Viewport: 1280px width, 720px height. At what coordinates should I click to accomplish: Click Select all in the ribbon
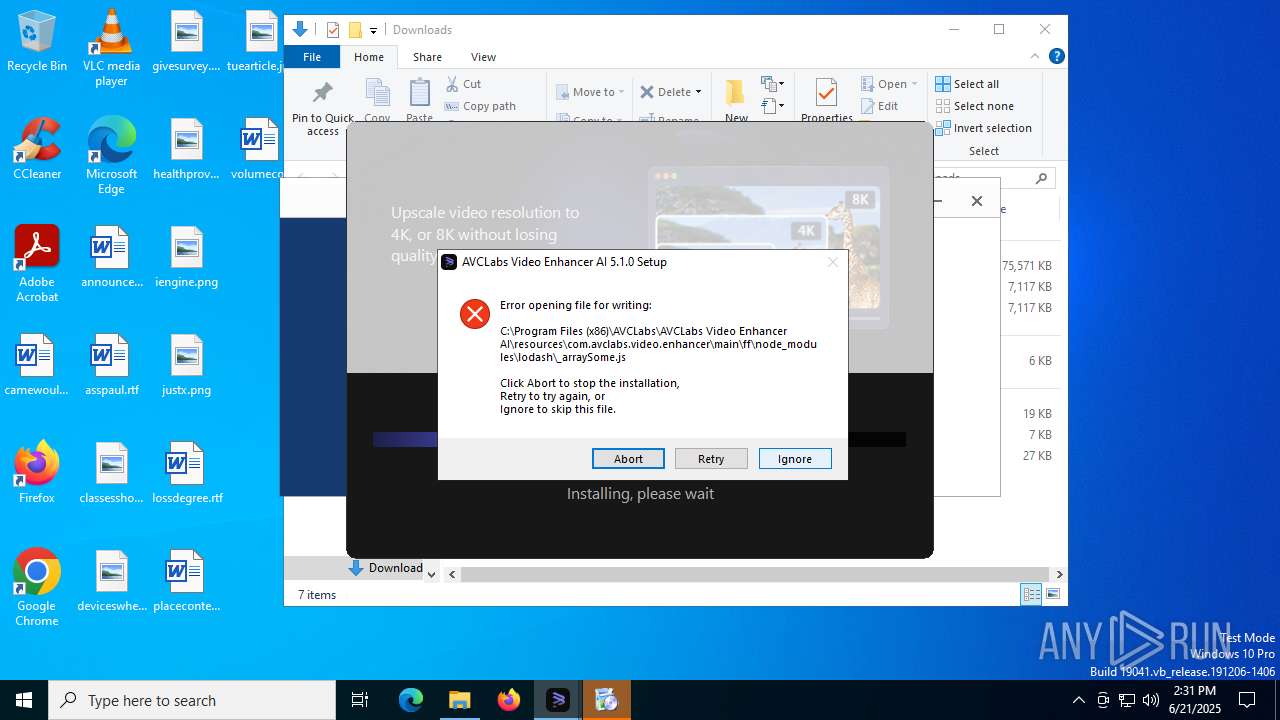tap(967, 84)
